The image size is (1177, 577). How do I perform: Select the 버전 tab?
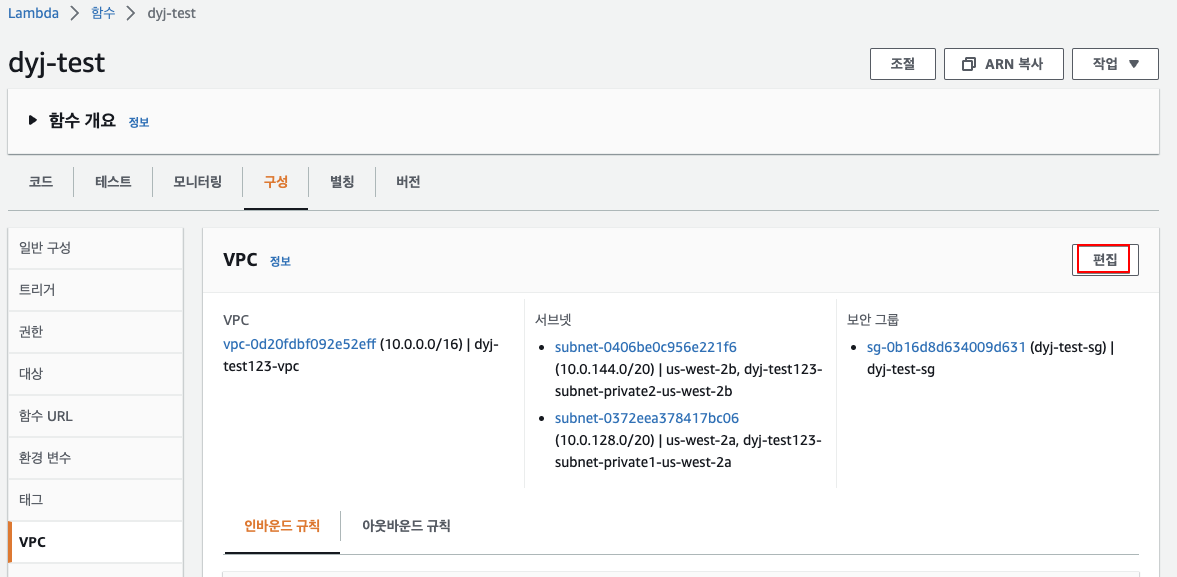pyautogui.click(x=408, y=182)
